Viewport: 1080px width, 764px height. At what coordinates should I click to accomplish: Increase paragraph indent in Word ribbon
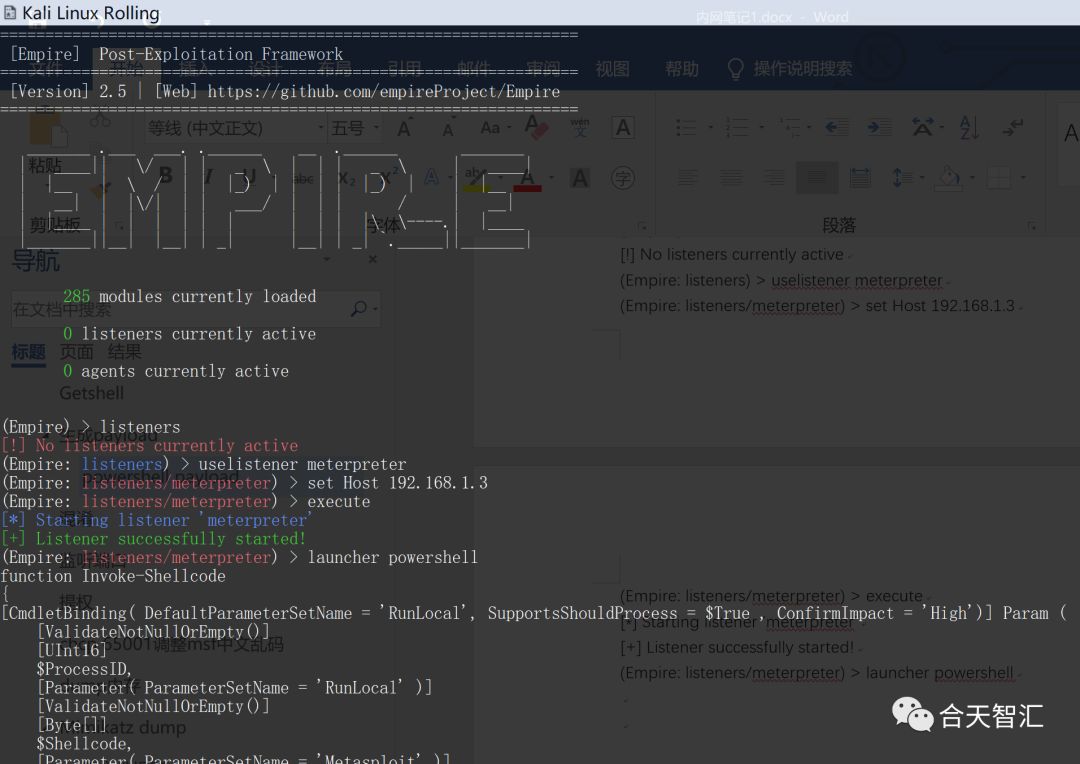pyautogui.click(x=880, y=127)
